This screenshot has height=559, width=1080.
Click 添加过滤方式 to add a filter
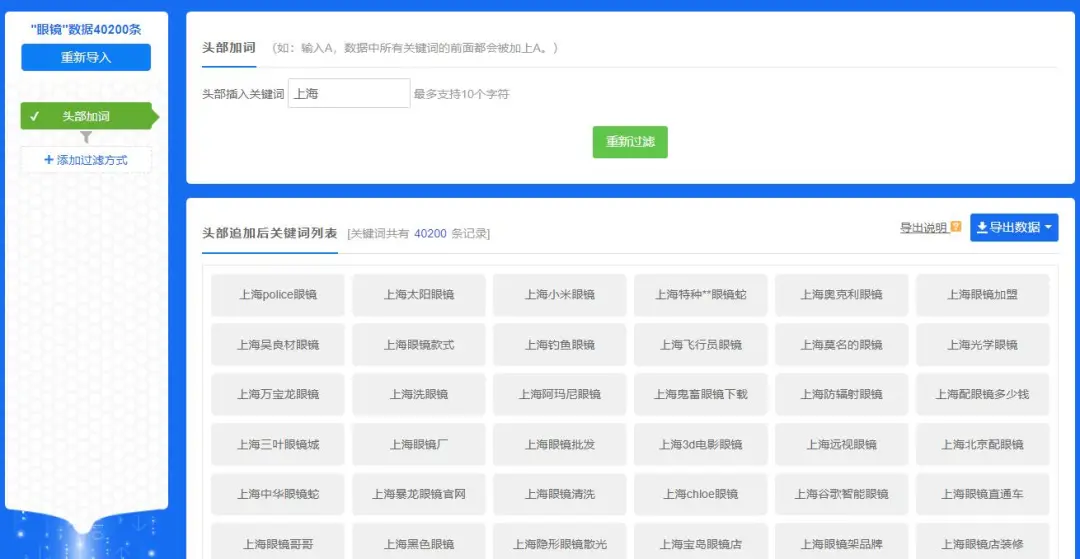tap(86, 160)
